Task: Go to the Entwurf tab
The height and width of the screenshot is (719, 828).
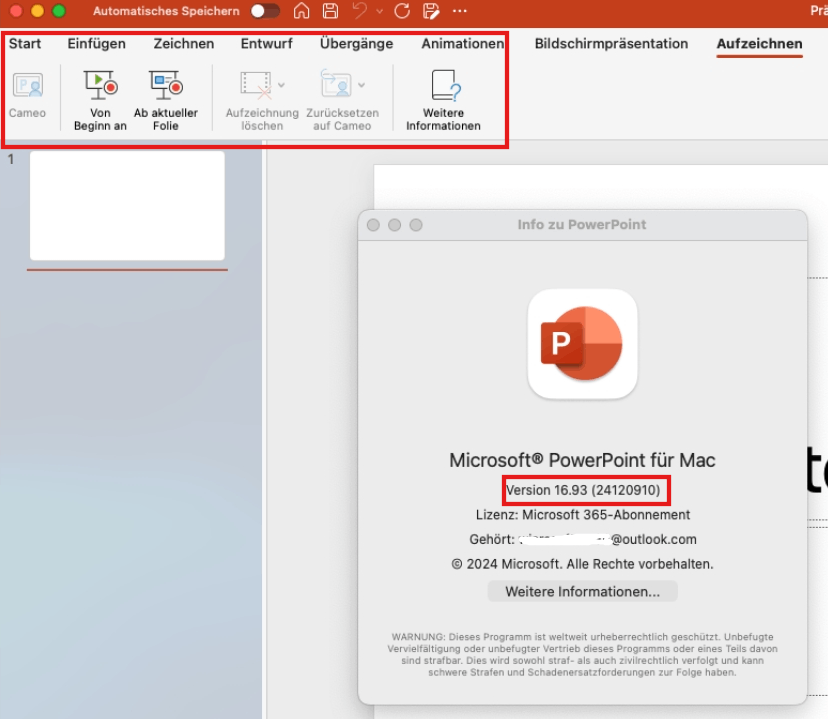Action: (267, 43)
